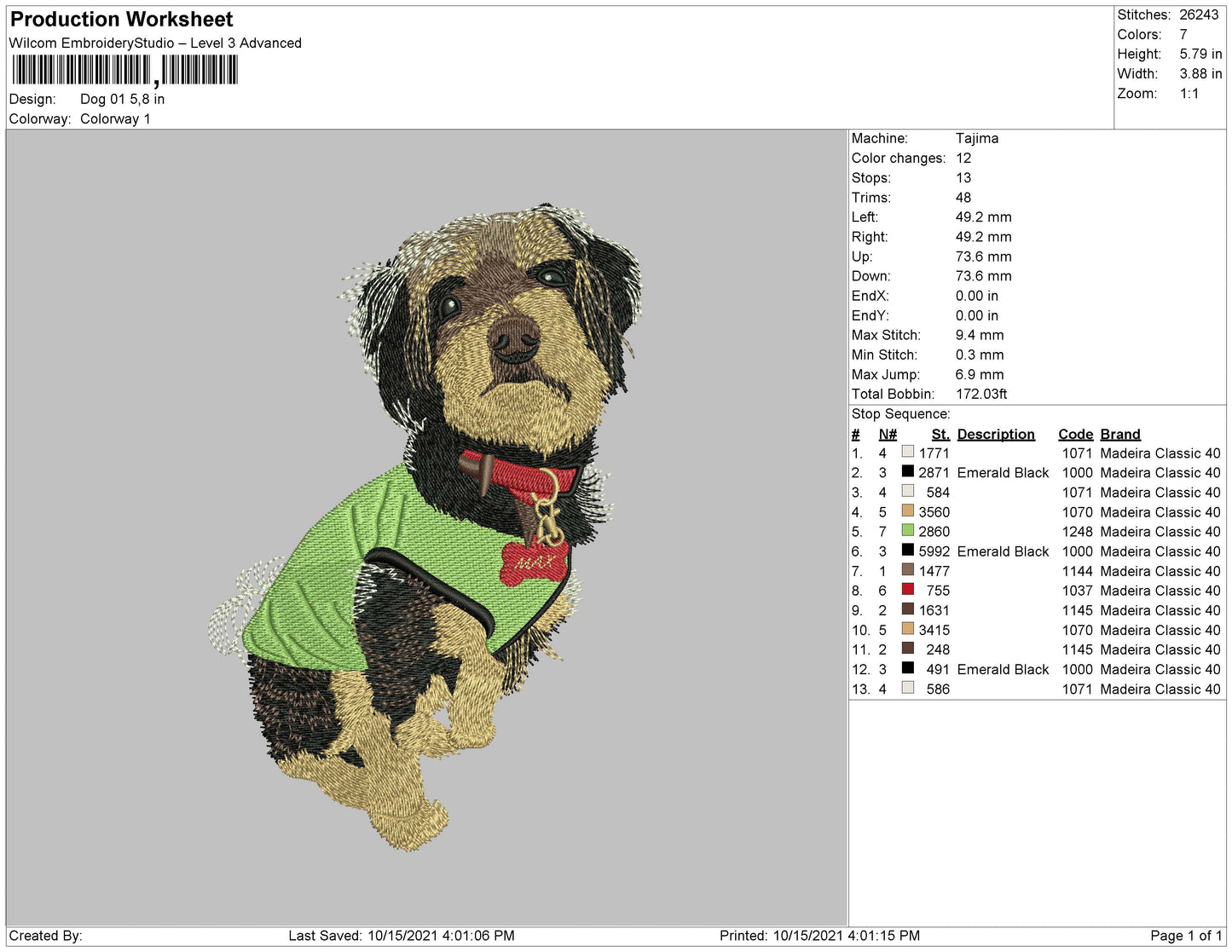Image resolution: width=1232 pixels, height=952 pixels.
Task: Click the EndX value 0.00 in
Action: [x=977, y=296]
